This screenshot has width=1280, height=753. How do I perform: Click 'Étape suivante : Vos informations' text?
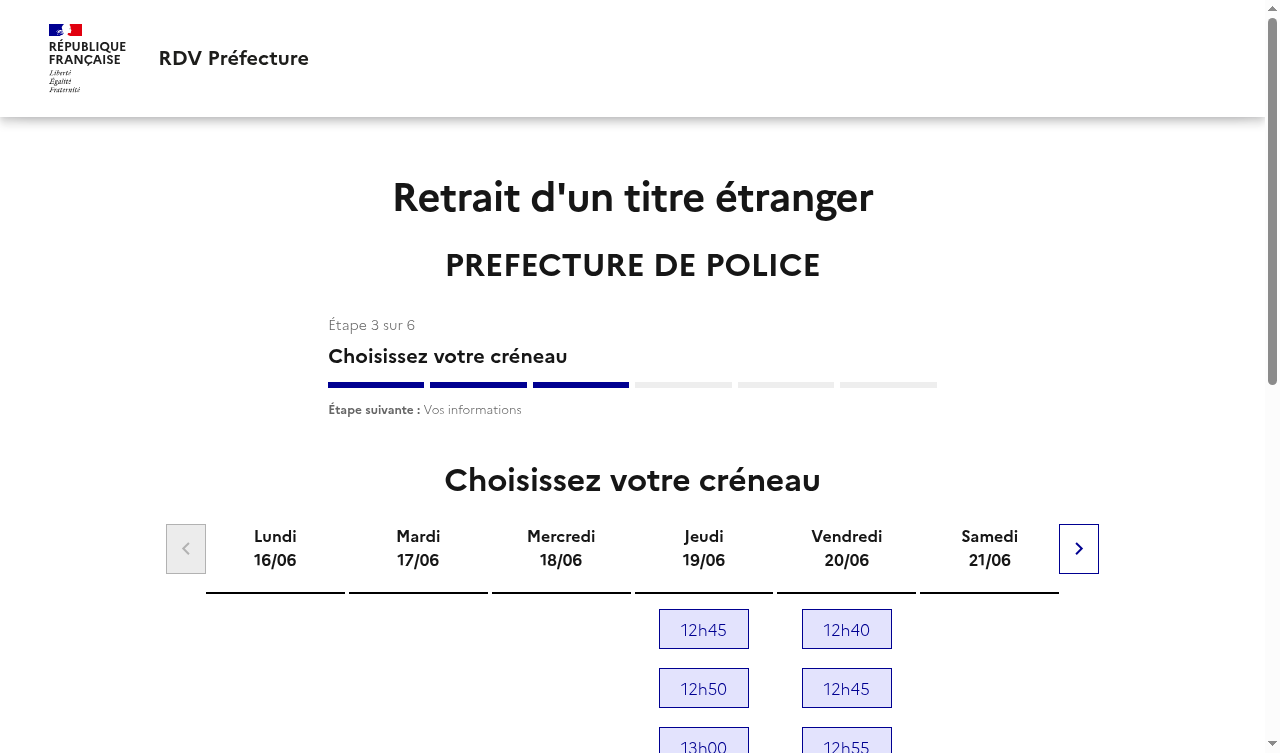(425, 410)
